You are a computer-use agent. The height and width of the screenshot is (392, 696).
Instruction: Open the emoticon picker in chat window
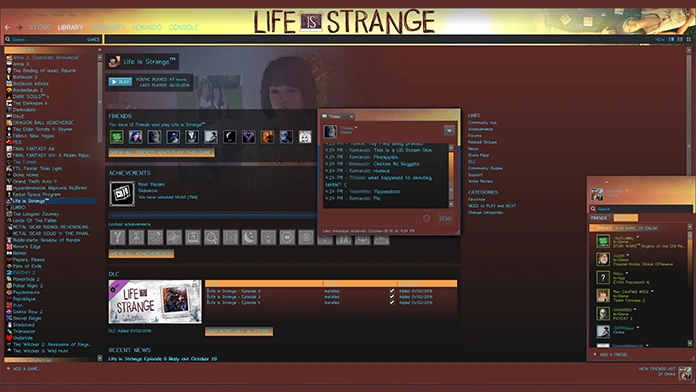[x=426, y=218]
